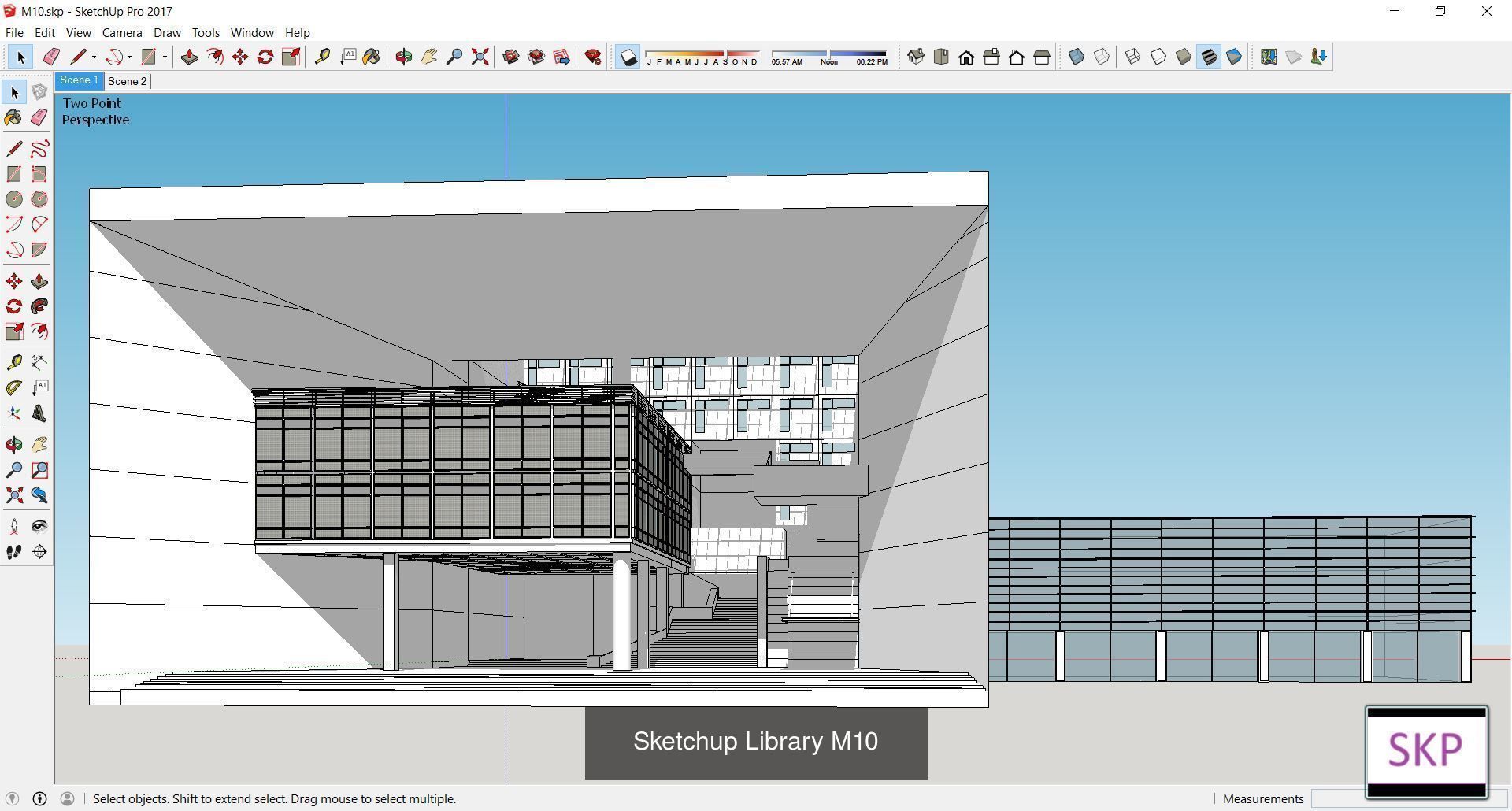Activate the Look Around eye tool

point(39,527)
